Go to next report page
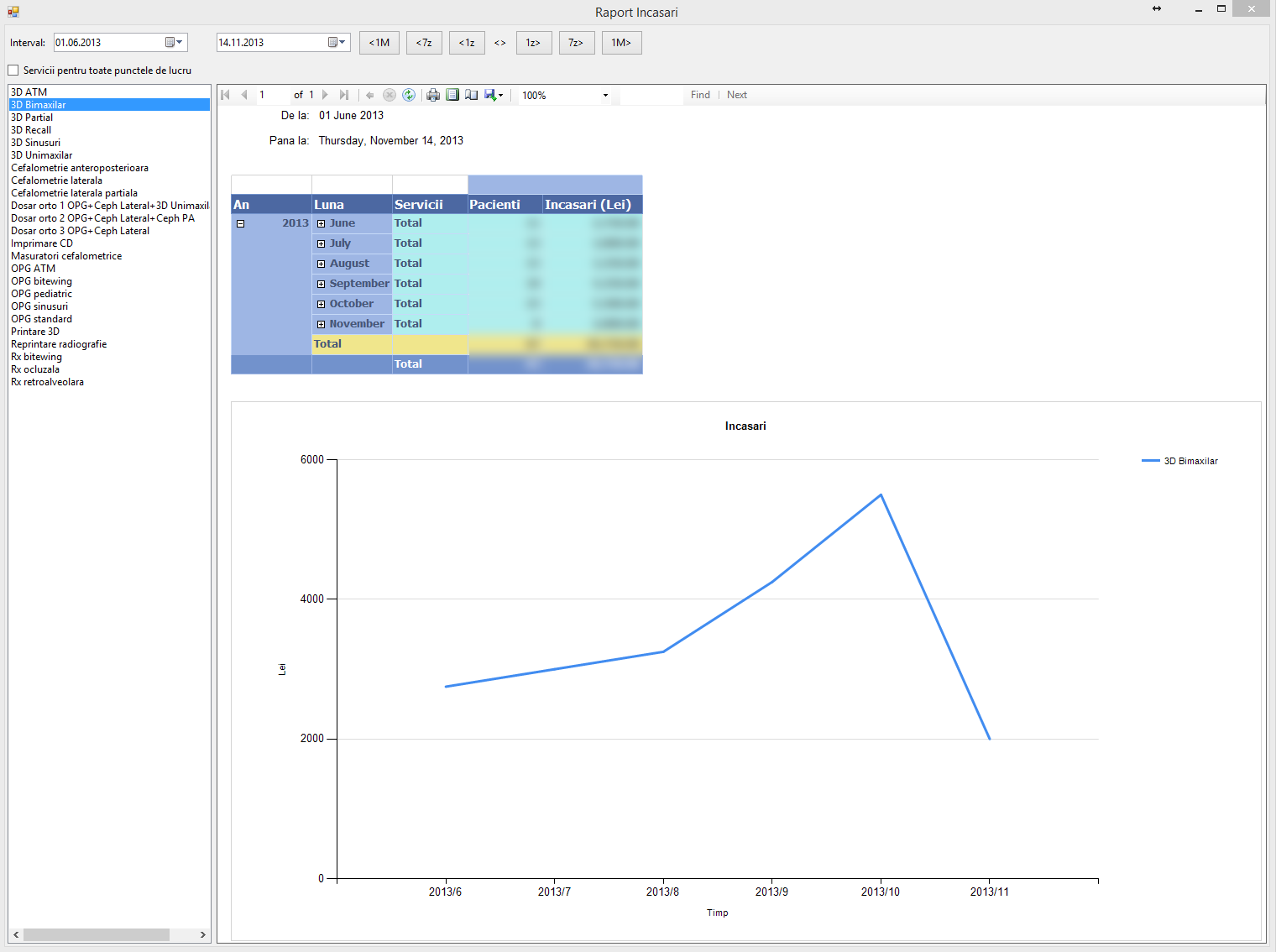This screenshot has height=952, width=1276. point(325,95)
